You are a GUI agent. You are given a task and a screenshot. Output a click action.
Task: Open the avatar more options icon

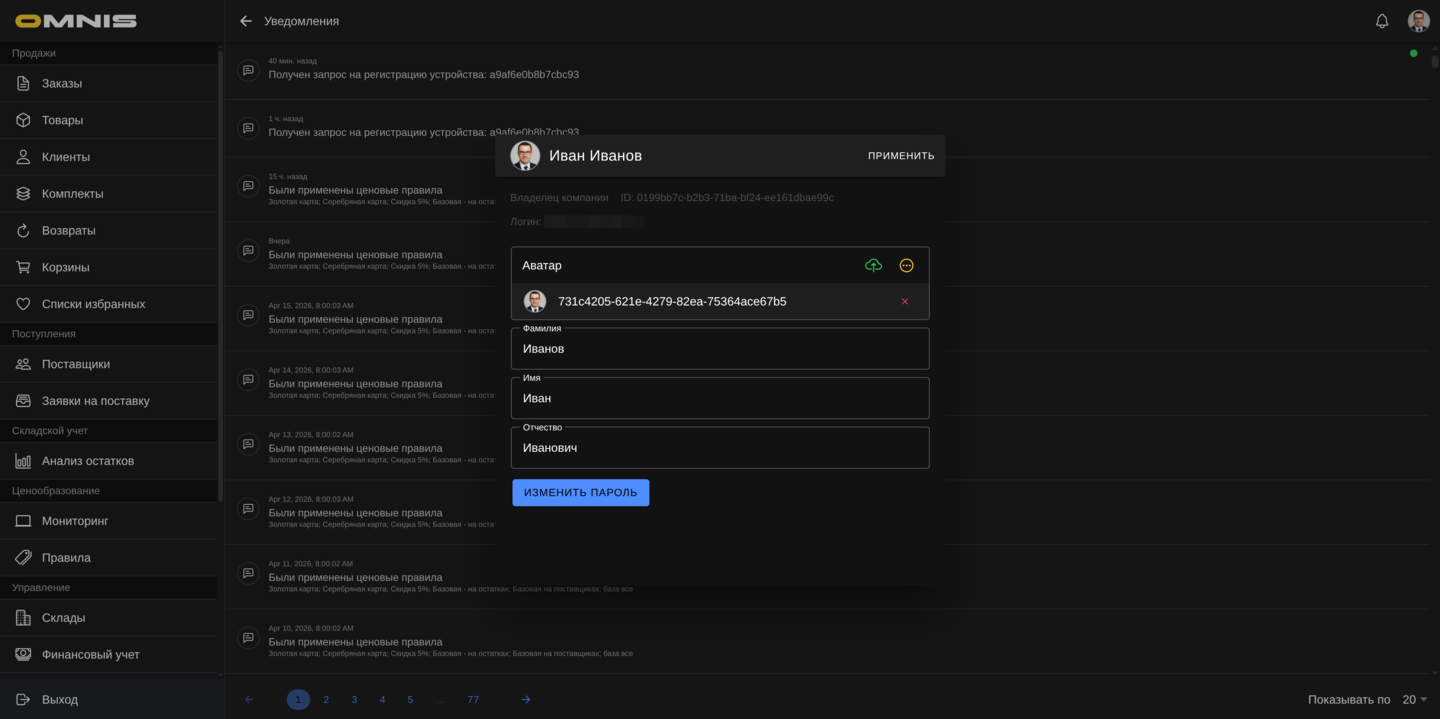906,265
